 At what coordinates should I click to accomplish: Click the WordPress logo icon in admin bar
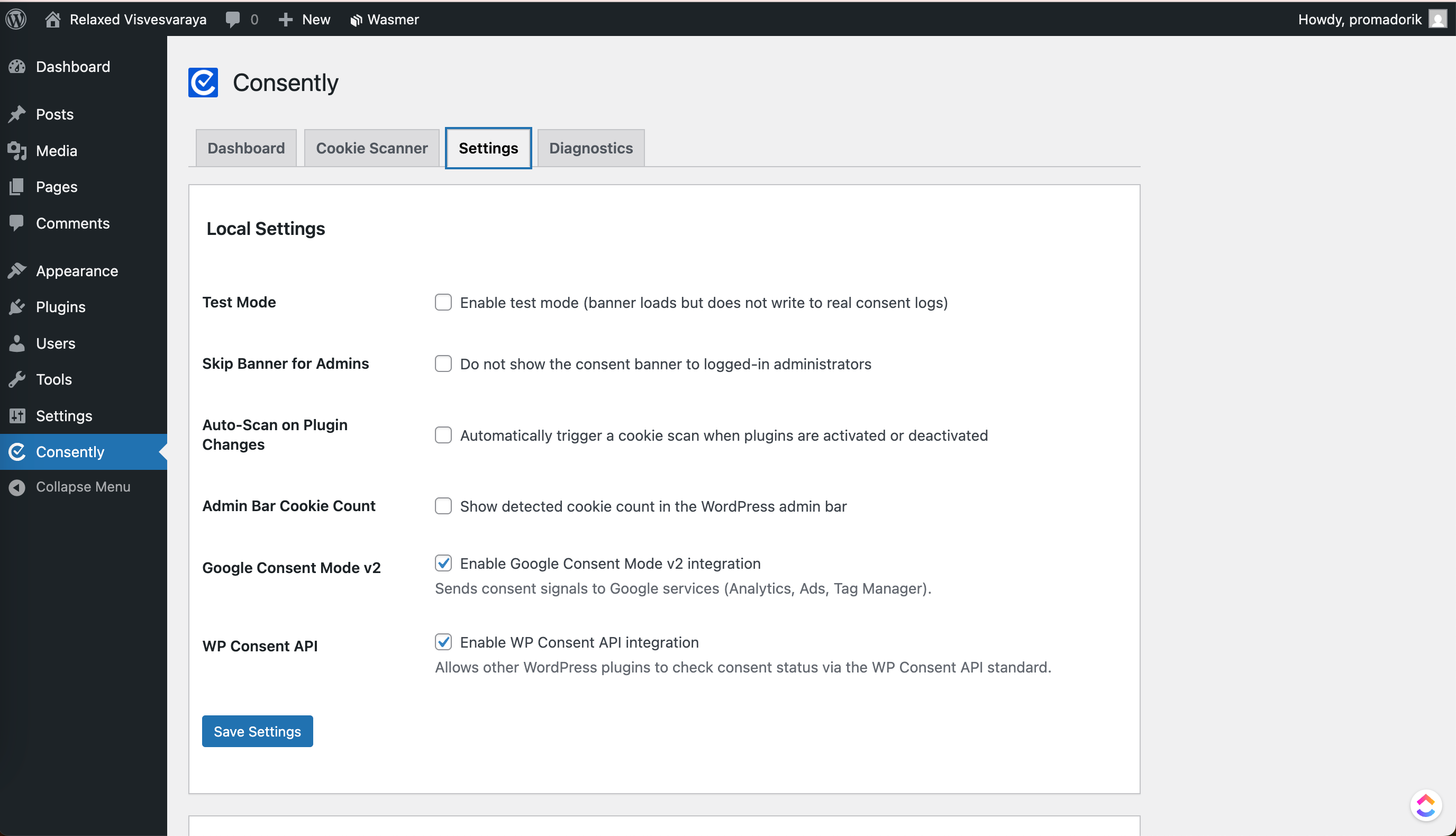16,19
